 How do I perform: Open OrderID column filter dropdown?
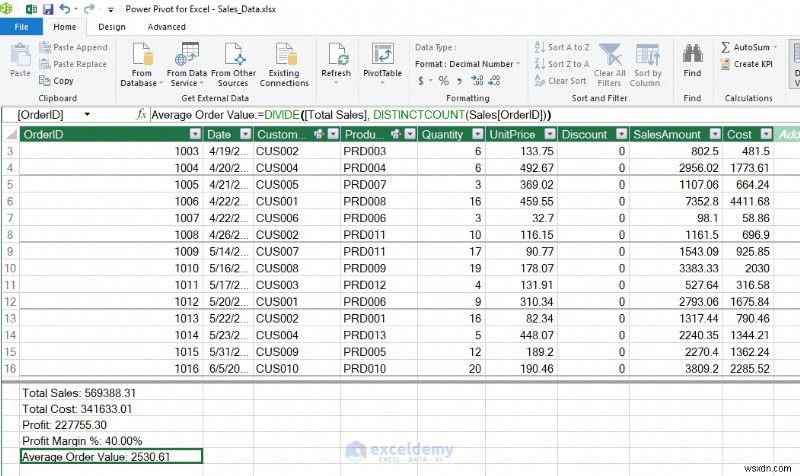tap(195, 134)
